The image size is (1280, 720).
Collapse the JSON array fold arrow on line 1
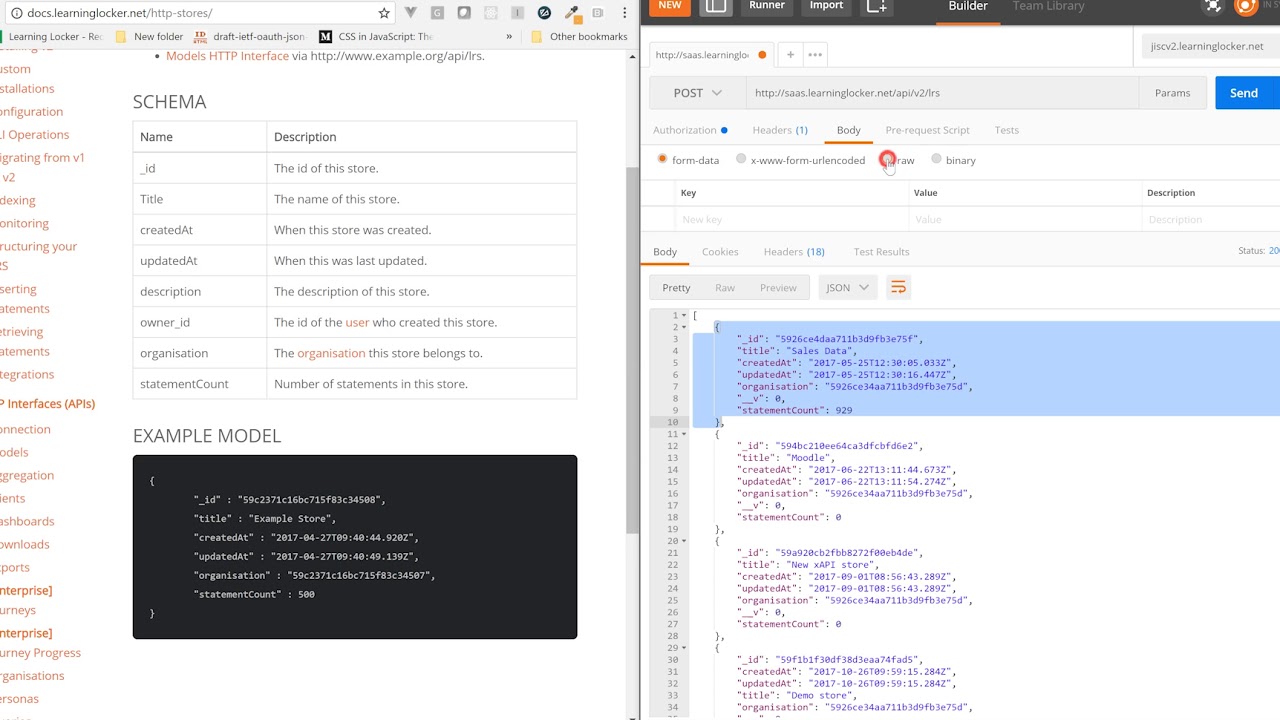coord(683,316)
